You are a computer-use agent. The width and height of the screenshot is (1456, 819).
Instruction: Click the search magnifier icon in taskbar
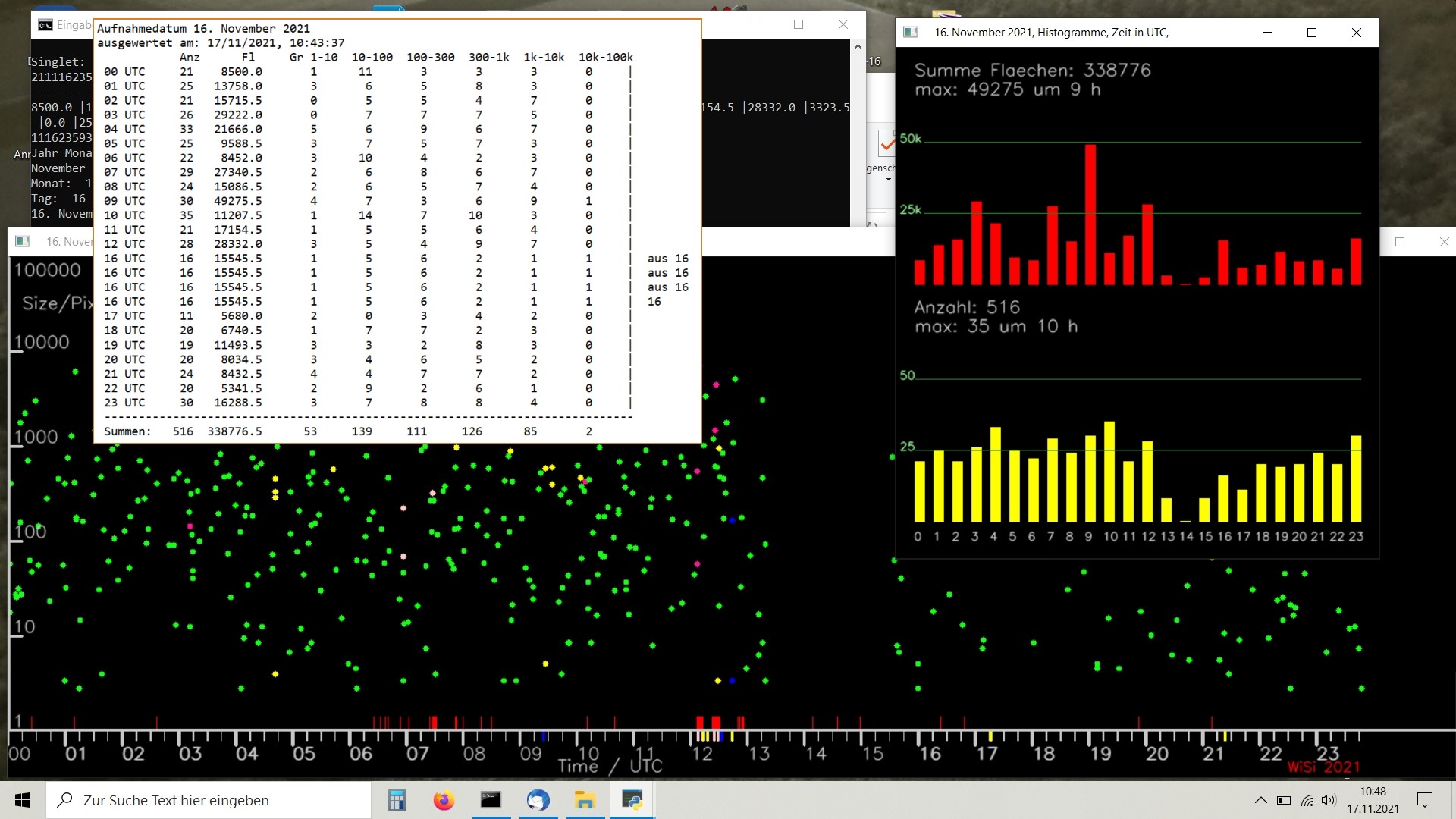coord(66,800)
